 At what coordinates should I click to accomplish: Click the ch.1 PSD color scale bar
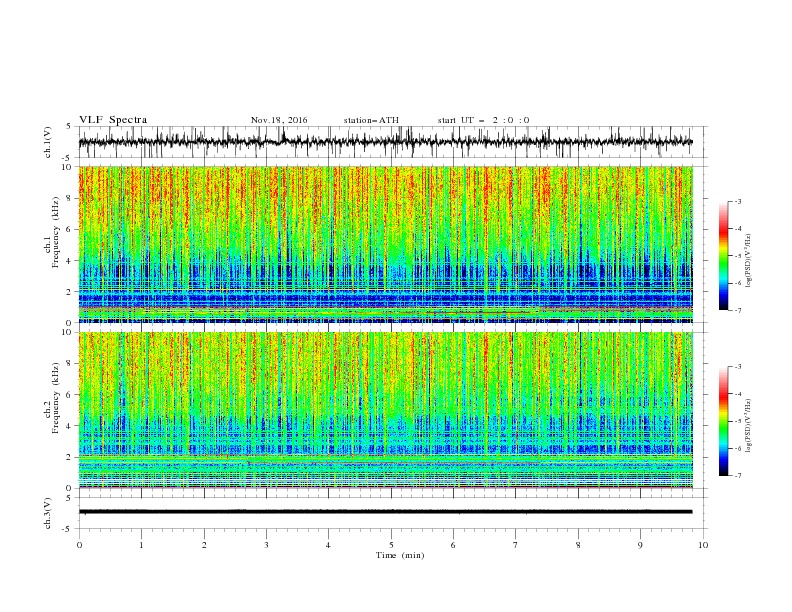click(x=723, y=256)
